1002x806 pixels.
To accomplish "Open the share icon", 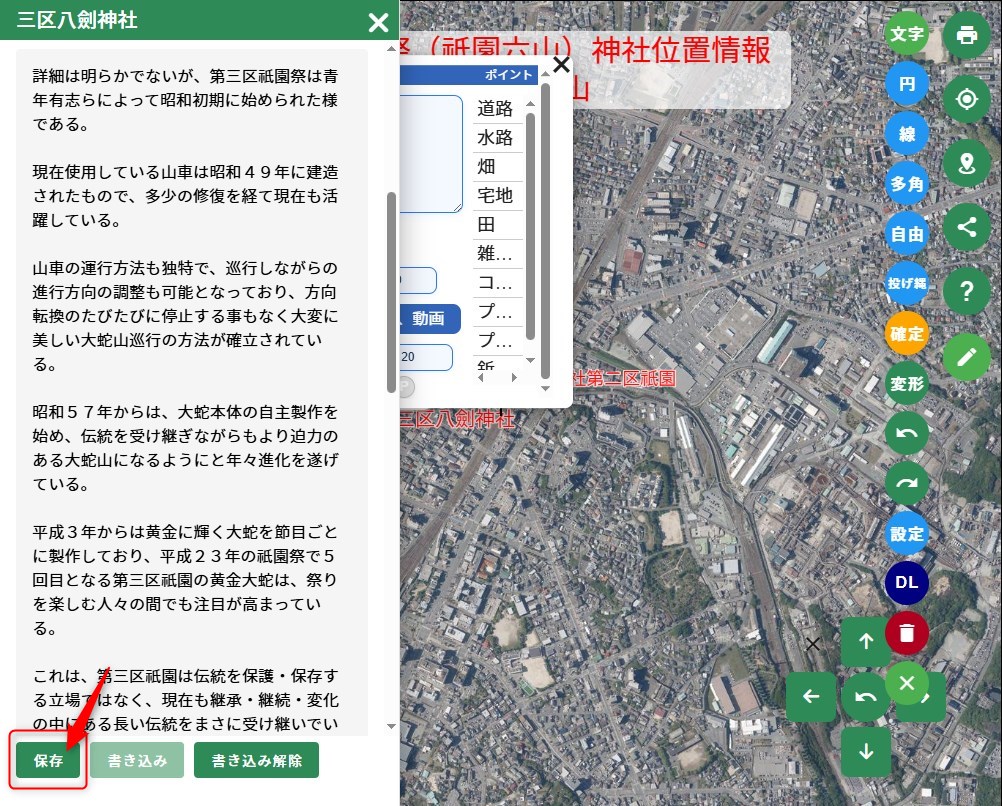I will coord(966,227).
